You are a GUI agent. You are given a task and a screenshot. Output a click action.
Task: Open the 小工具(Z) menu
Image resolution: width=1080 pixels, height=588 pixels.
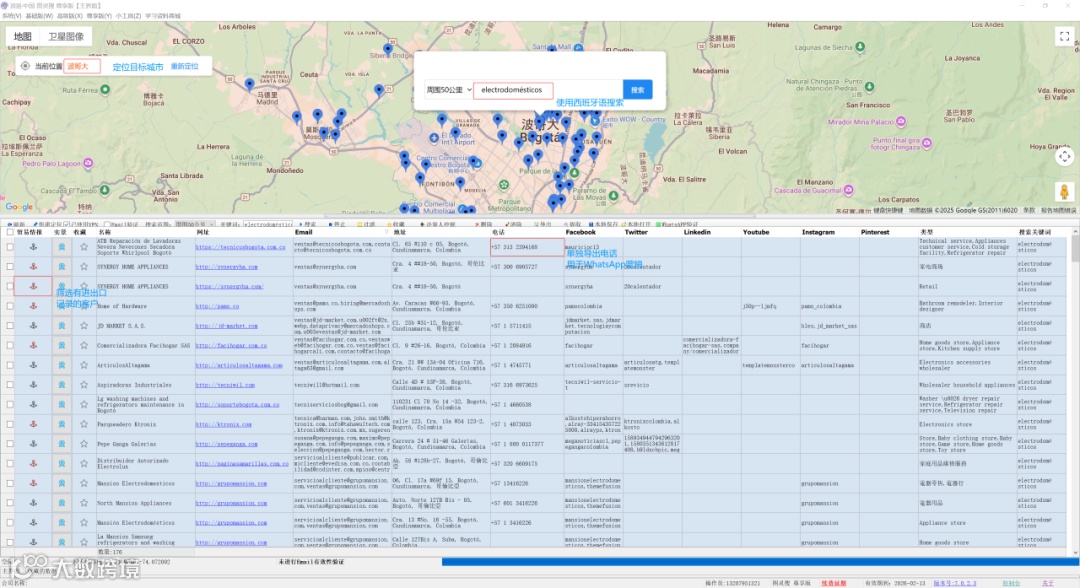(128, 15)
